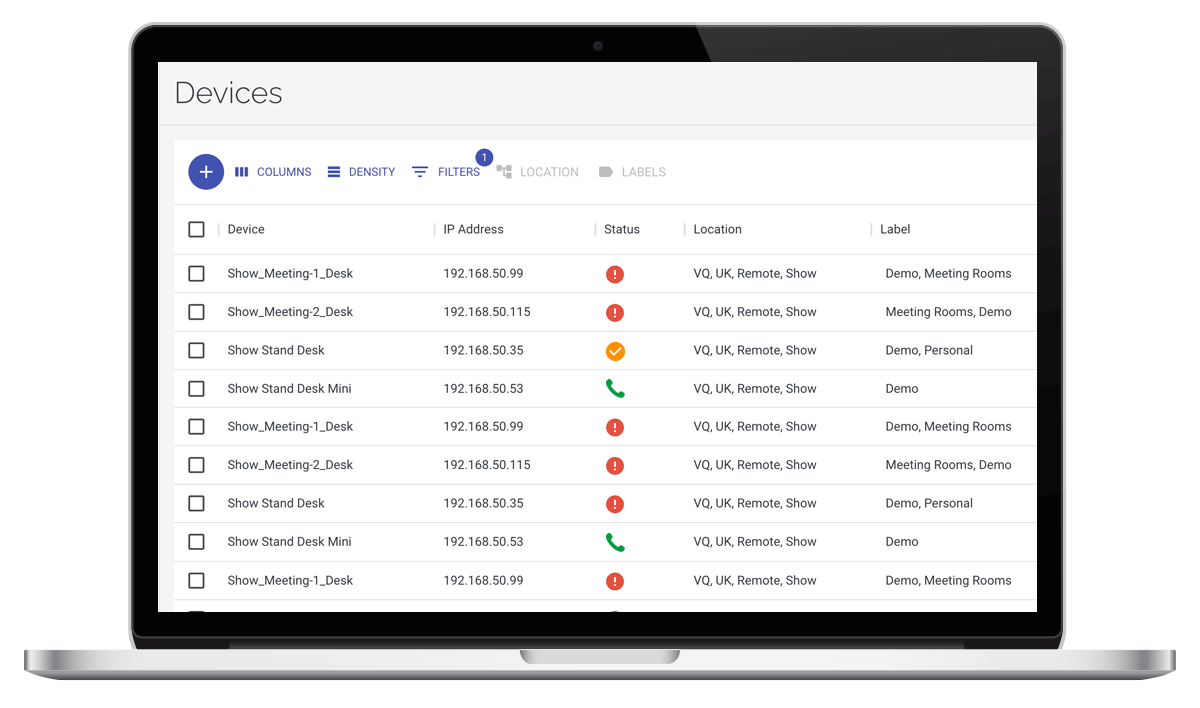Check the box for the topmost Show_Meeting-2_Desk row

[x=196, y=312]
